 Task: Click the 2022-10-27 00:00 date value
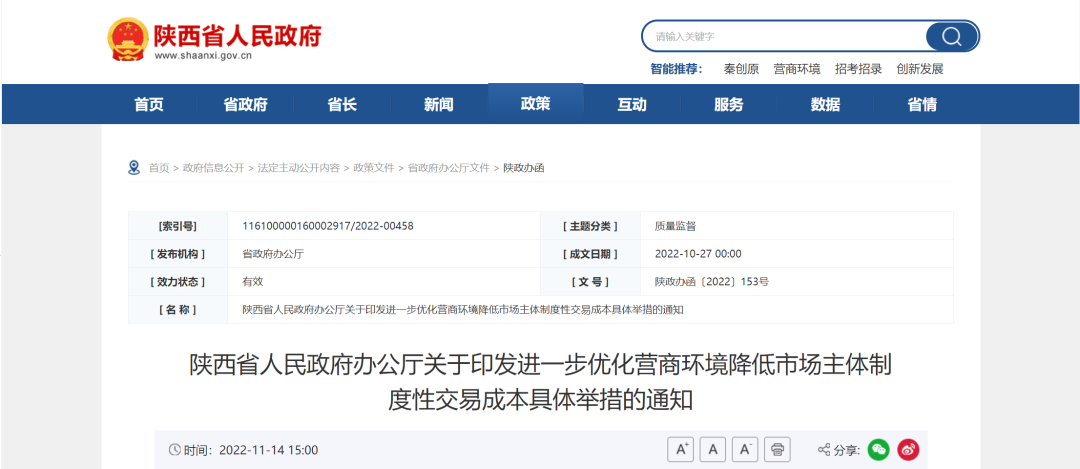click(698, 253)
